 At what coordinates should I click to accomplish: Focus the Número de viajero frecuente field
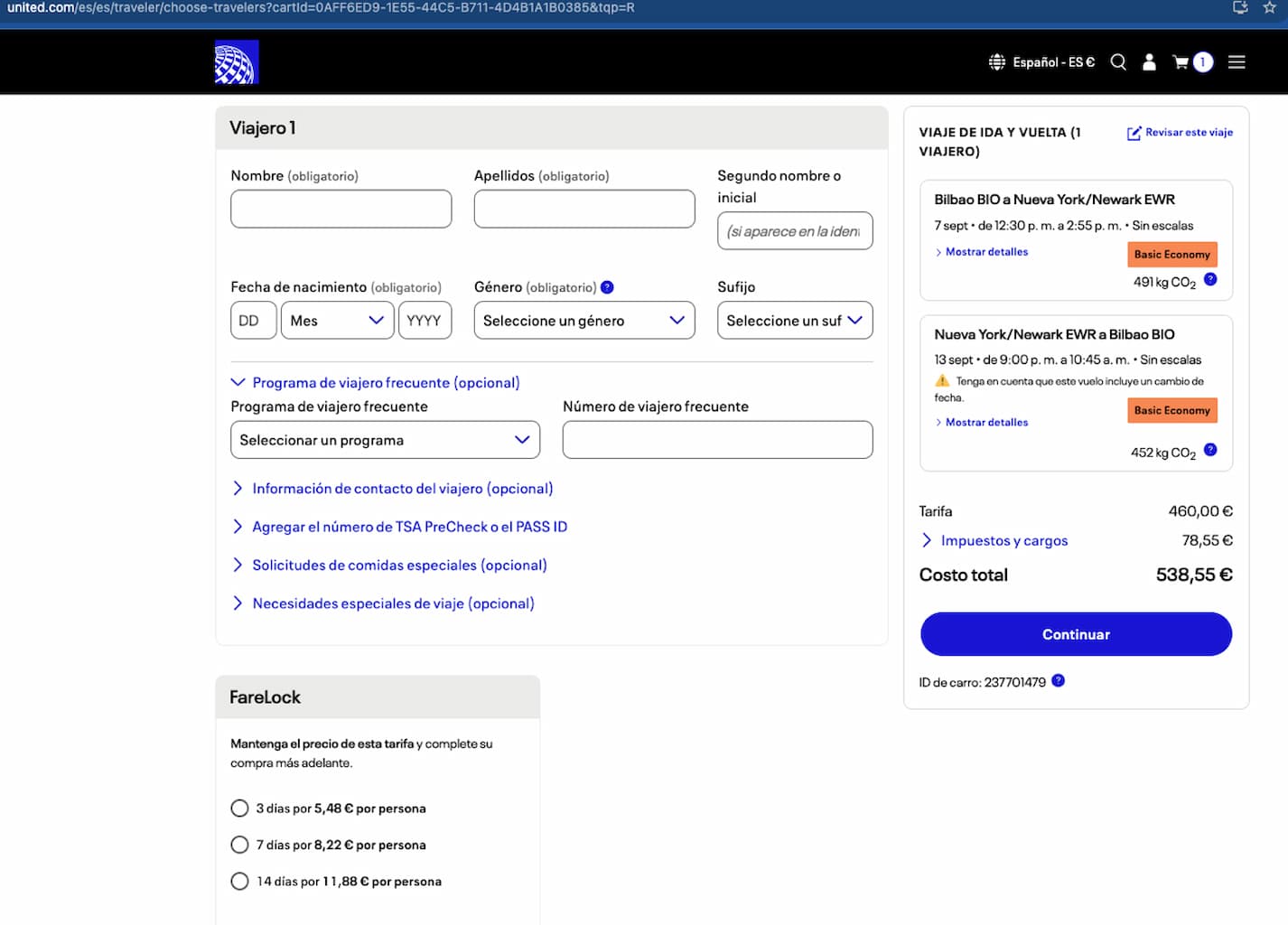(x=718, y=440)
